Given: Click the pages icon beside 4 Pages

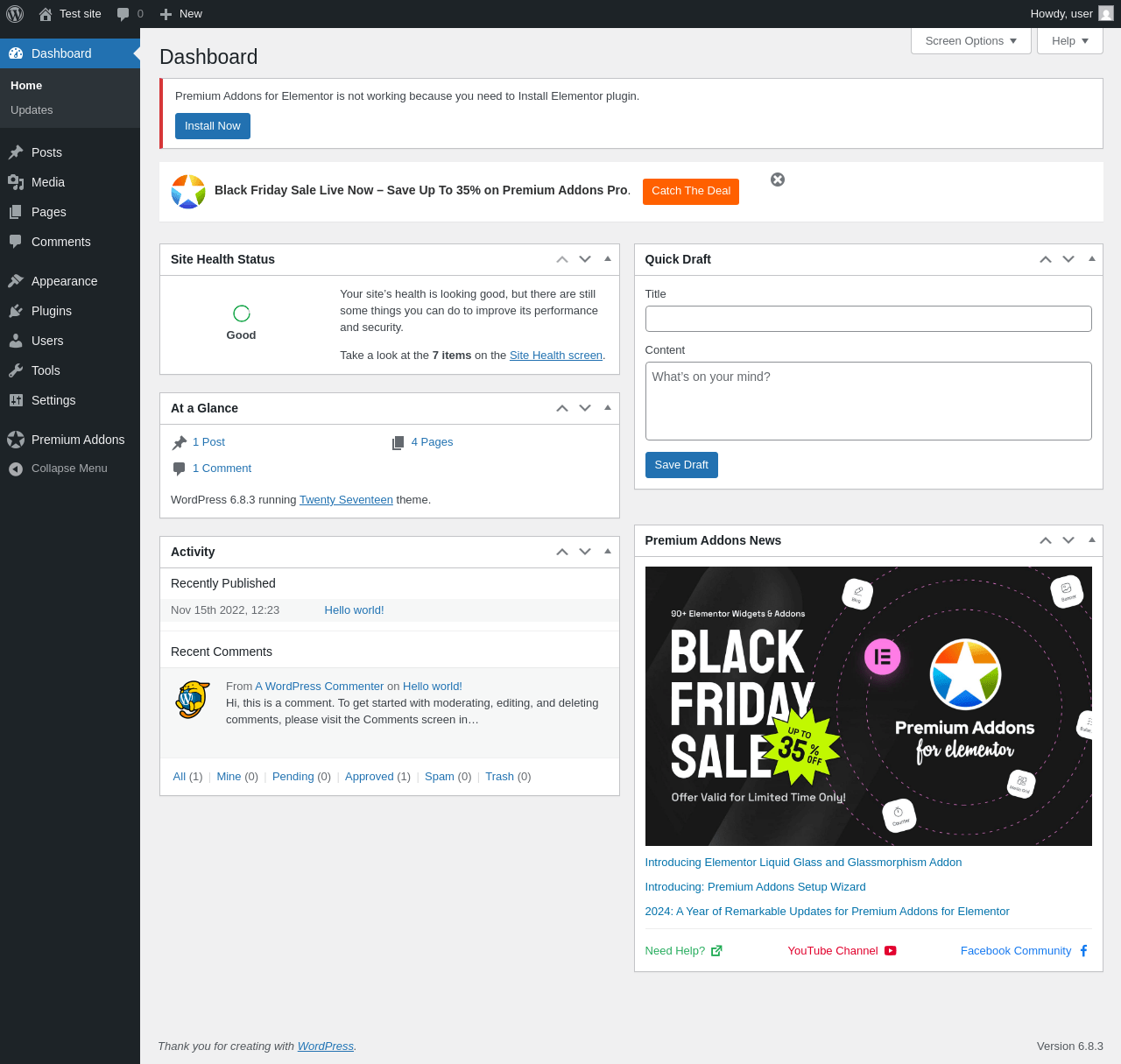Looking at the screenshot, I should [398, 443].
